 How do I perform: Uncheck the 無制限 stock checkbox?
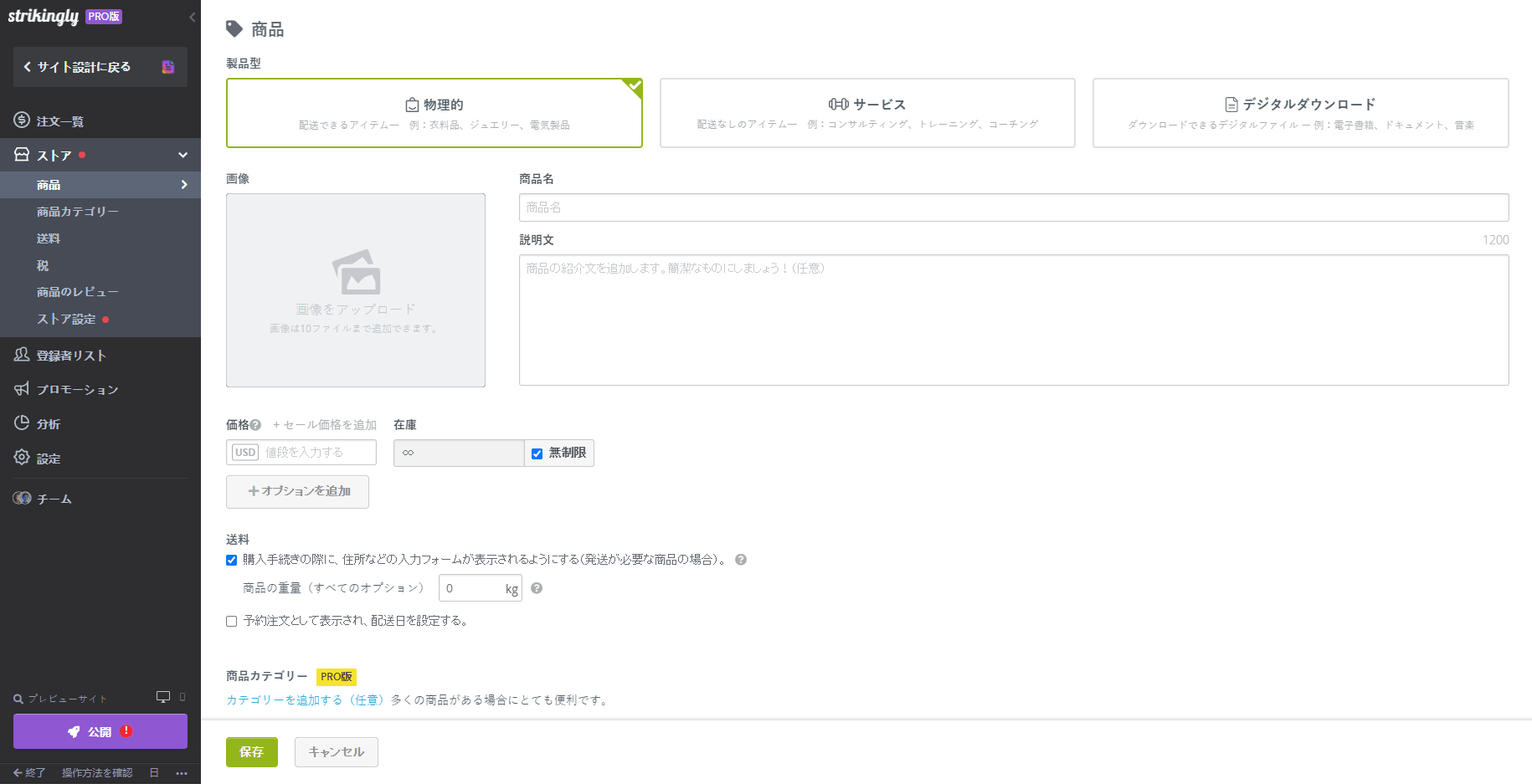pos(537,453)
